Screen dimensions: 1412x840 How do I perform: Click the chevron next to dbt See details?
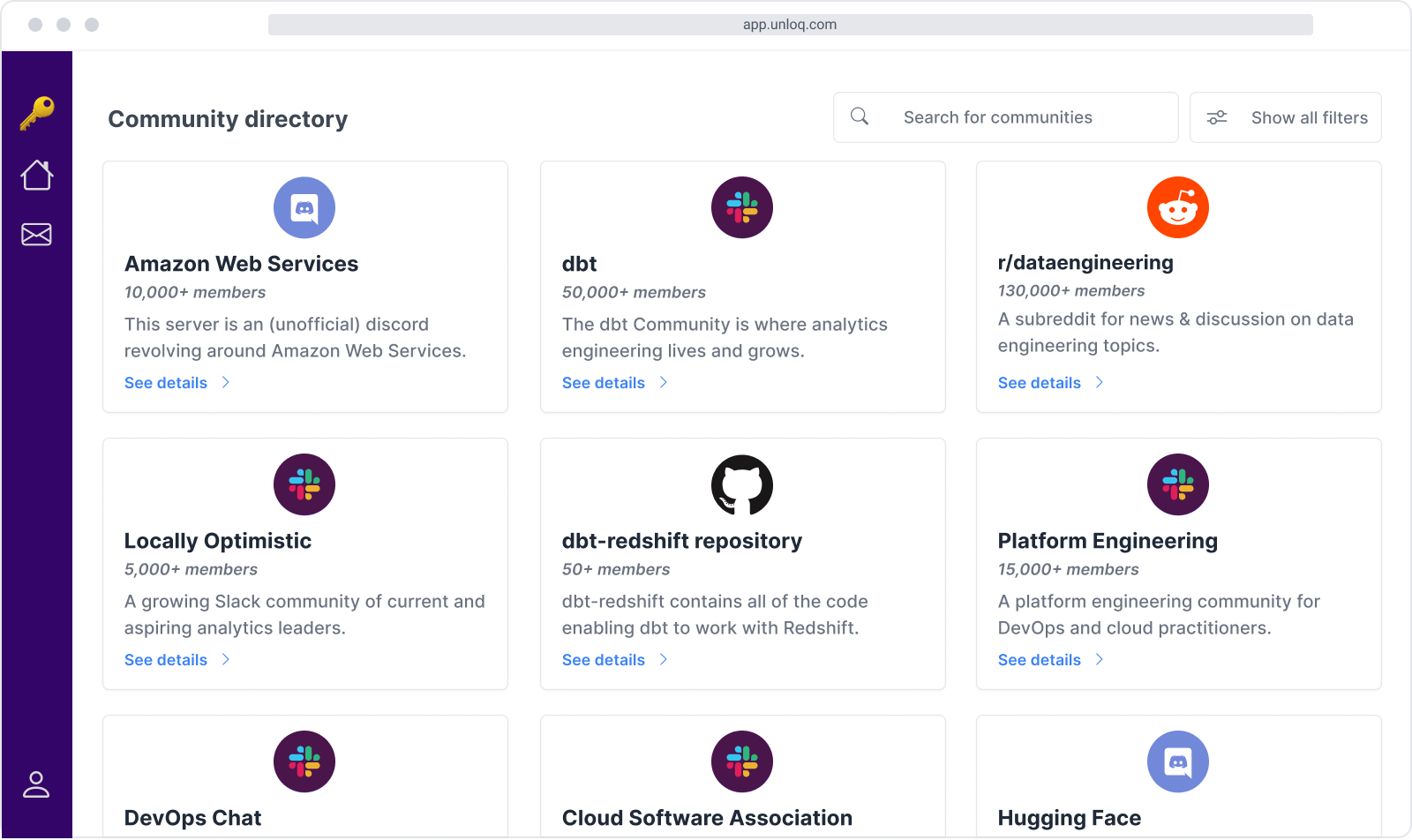point(664,382)
